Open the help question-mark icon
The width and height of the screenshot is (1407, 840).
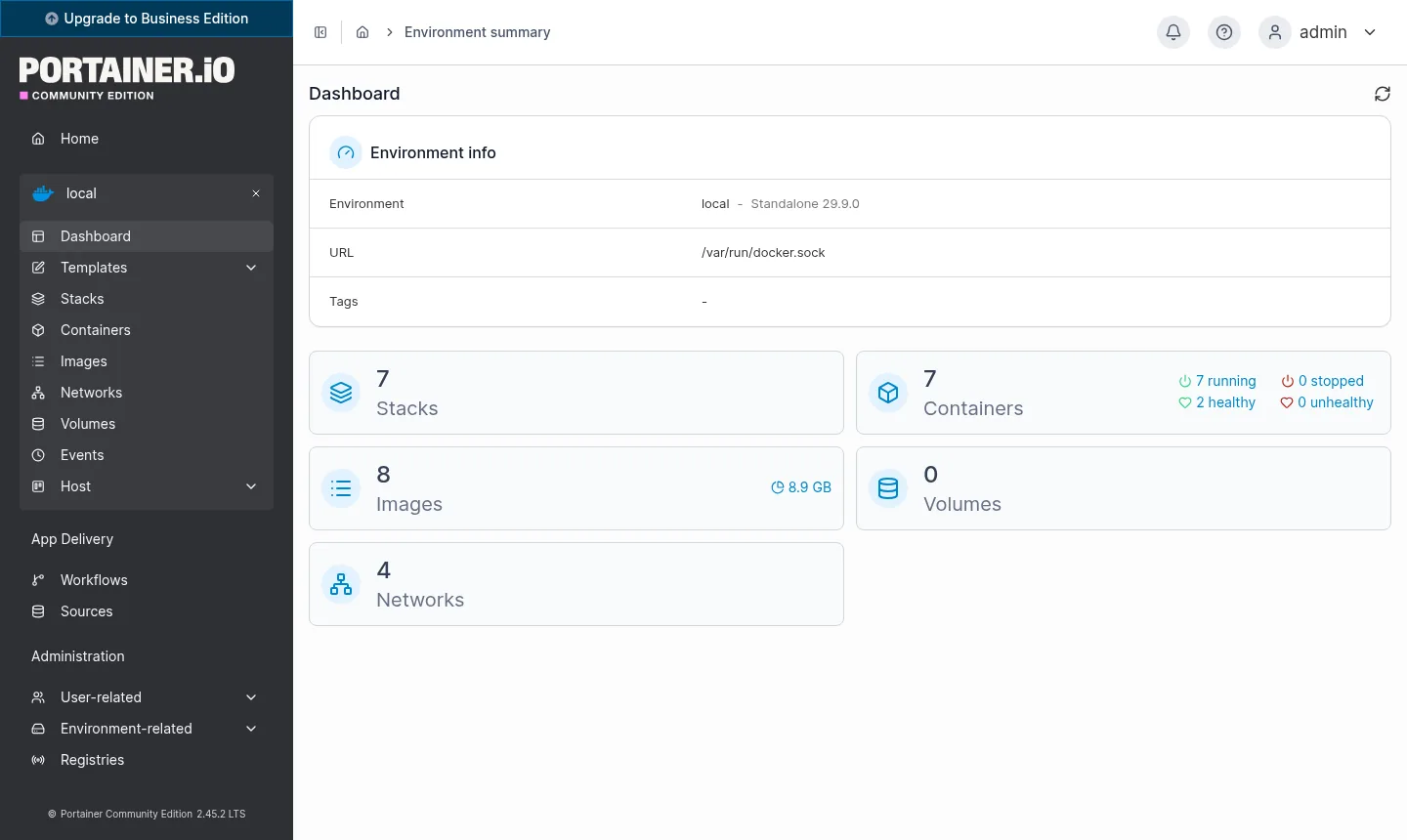click(x=1224, y=32)
